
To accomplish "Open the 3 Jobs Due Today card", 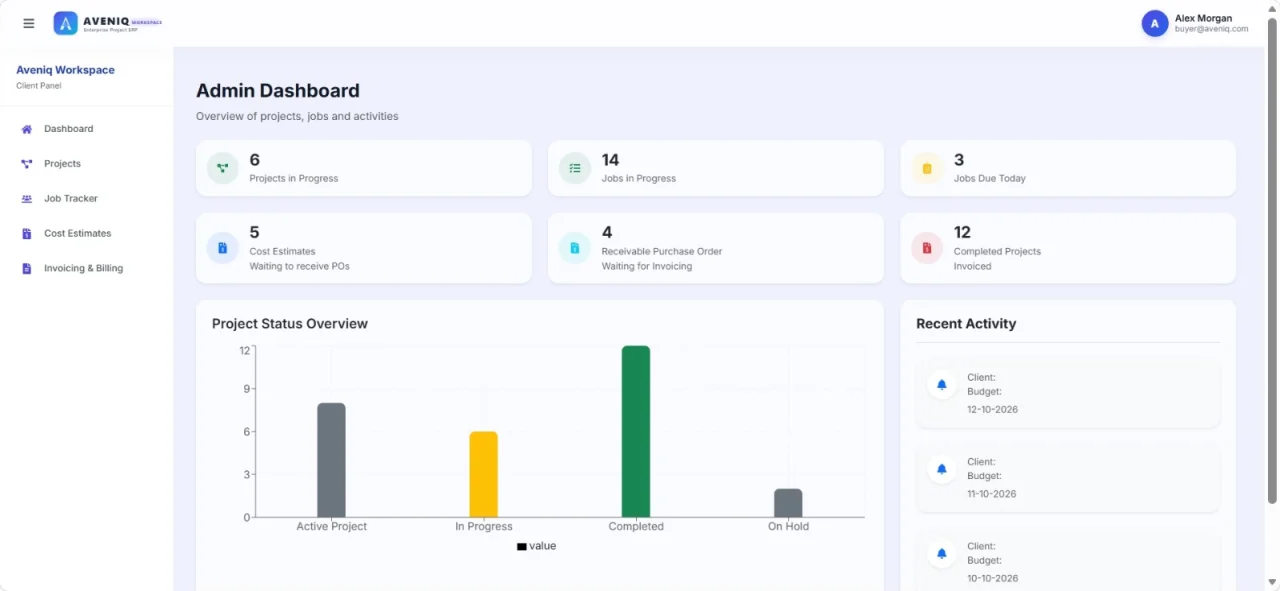I will [x=1068, y=168].
